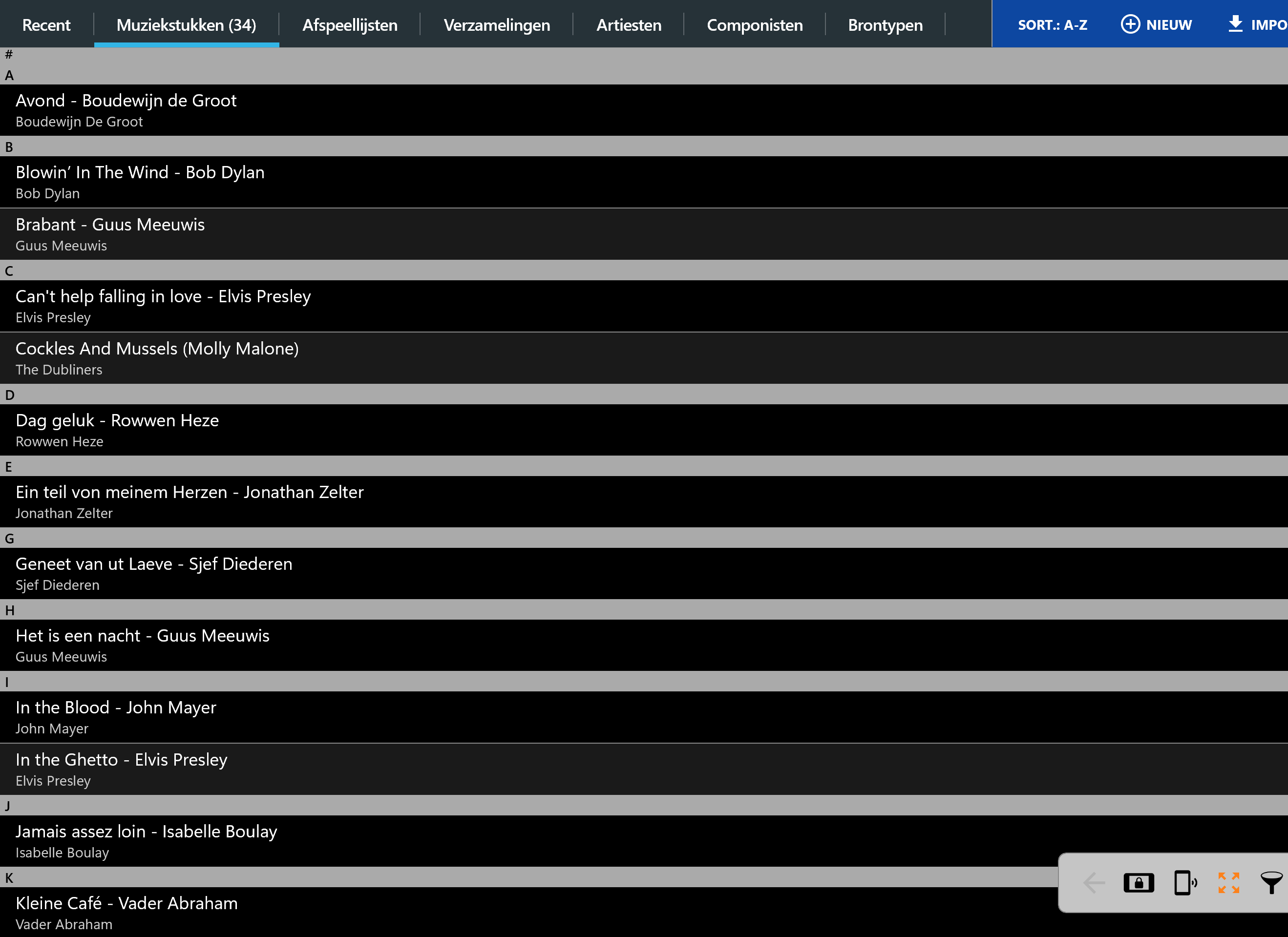Click the C section header
The image size is (1288, 937).
pyautogui.click(x=644, y=271)
